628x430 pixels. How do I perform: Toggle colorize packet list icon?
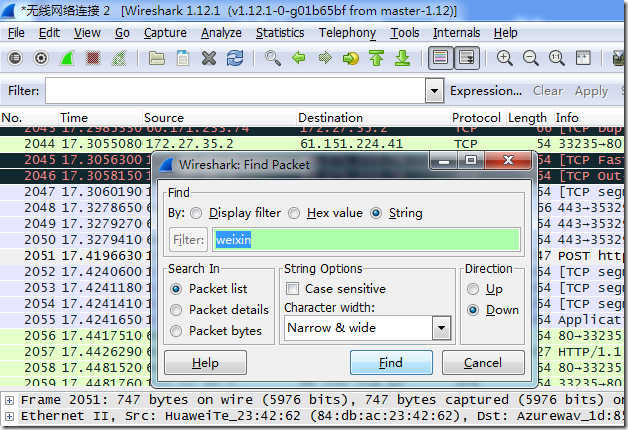tap(441, 58)
